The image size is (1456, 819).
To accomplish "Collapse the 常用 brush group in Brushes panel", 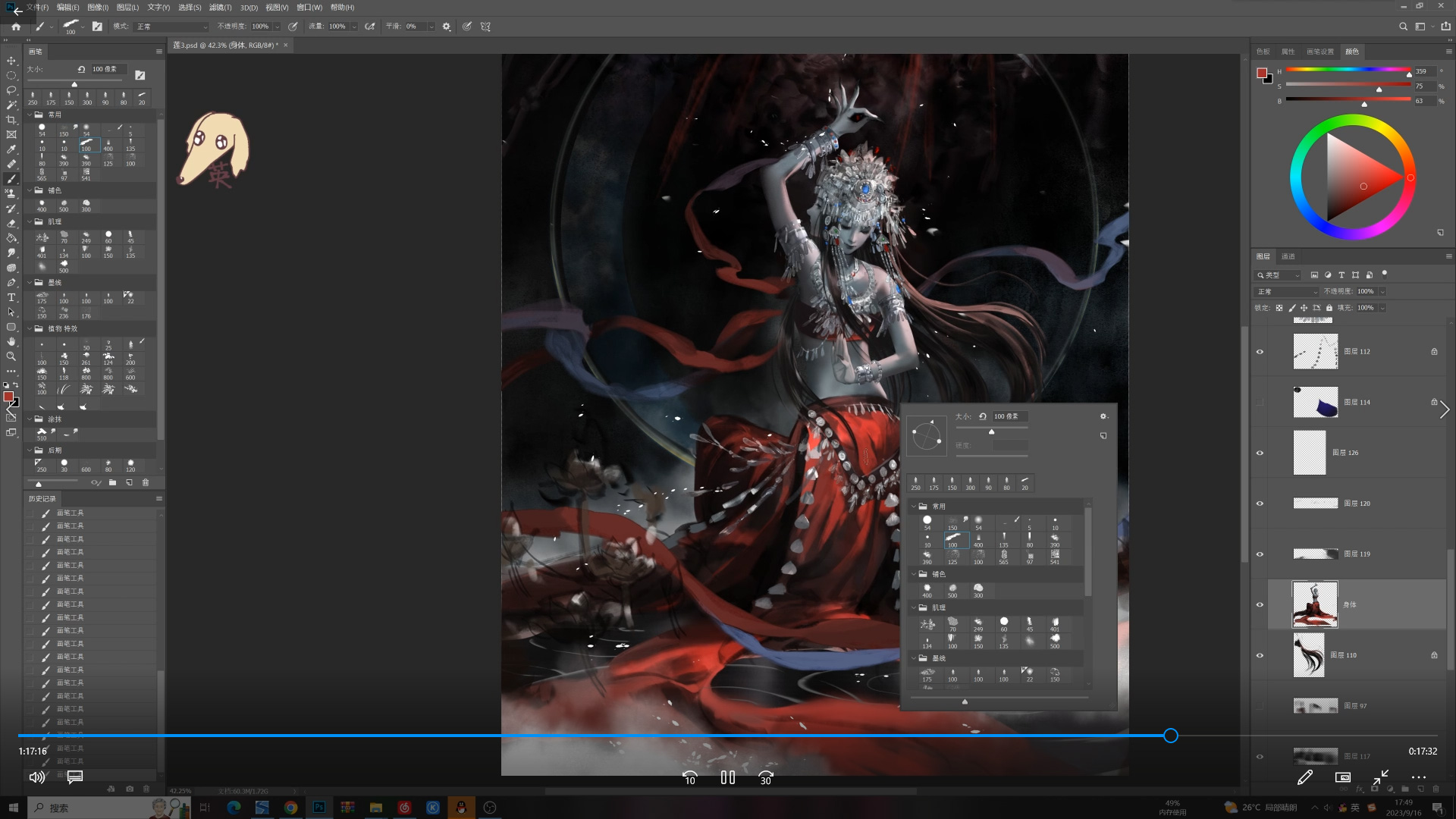I will [x=30, y=115].
